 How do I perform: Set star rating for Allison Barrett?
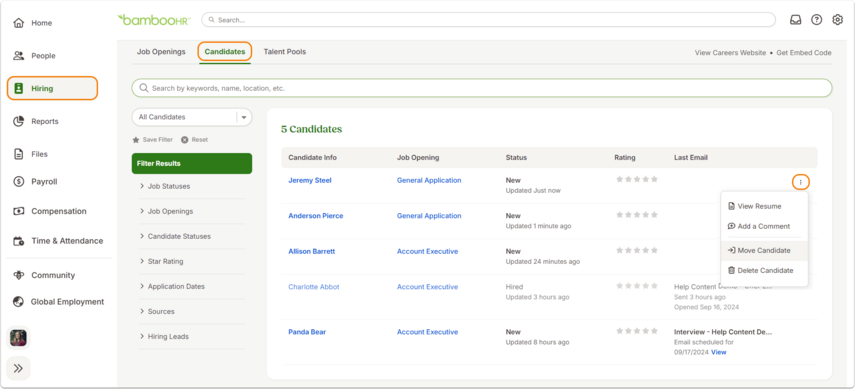click(x=637, y=250)
